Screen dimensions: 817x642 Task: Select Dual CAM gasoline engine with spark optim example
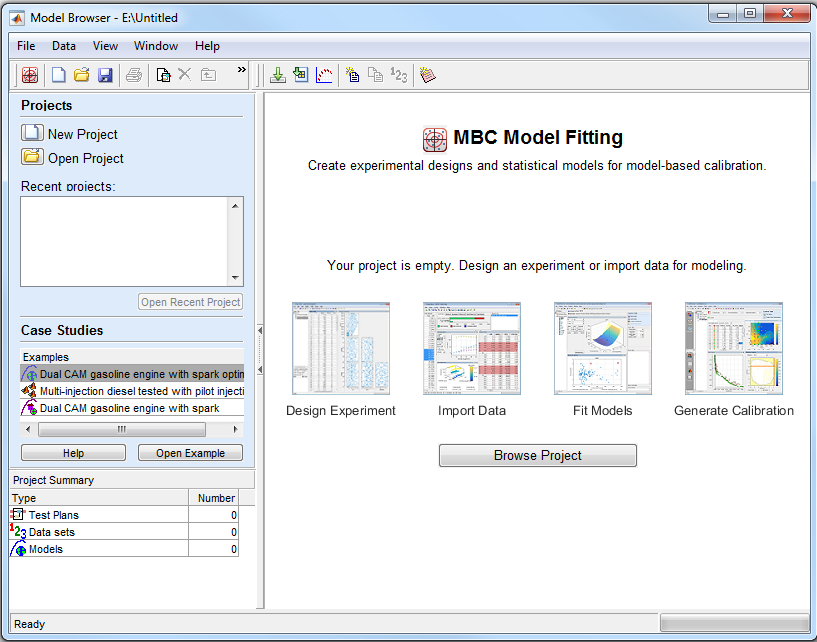(132, 374)
